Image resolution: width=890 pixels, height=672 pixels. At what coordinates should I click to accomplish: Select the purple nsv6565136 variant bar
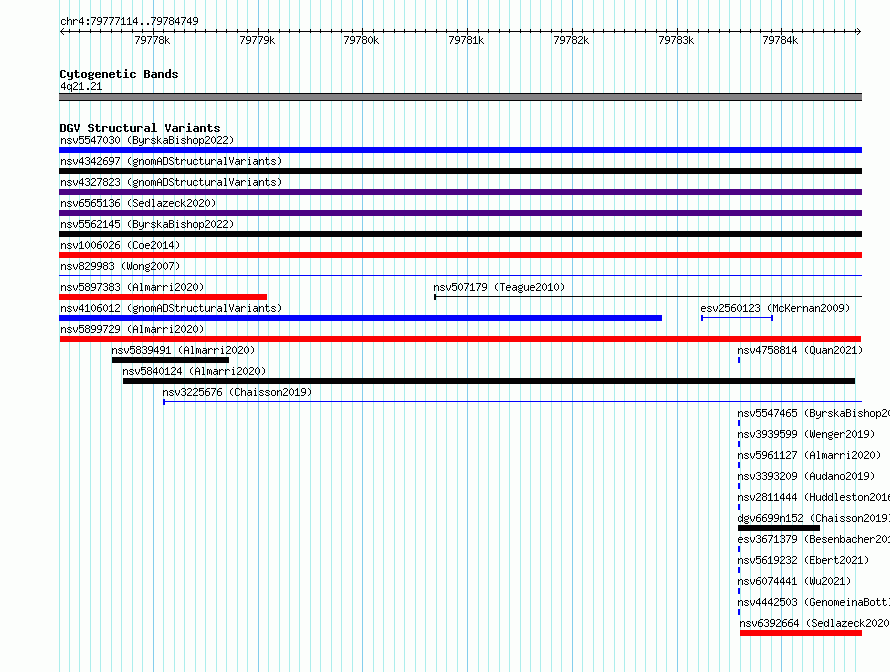pyautogui.click(x=460, y=213)
